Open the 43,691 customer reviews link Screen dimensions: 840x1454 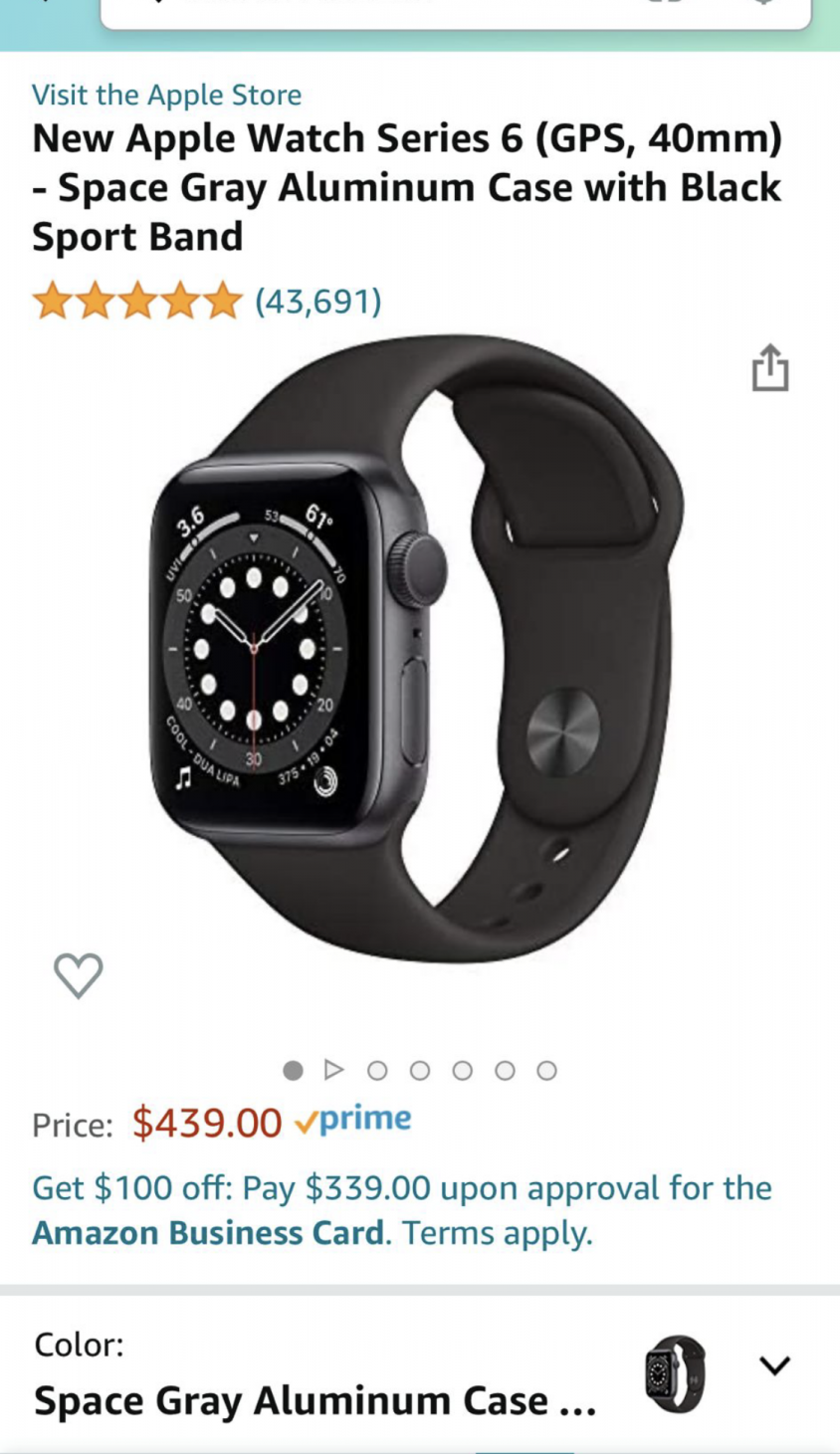pos(318,301)
